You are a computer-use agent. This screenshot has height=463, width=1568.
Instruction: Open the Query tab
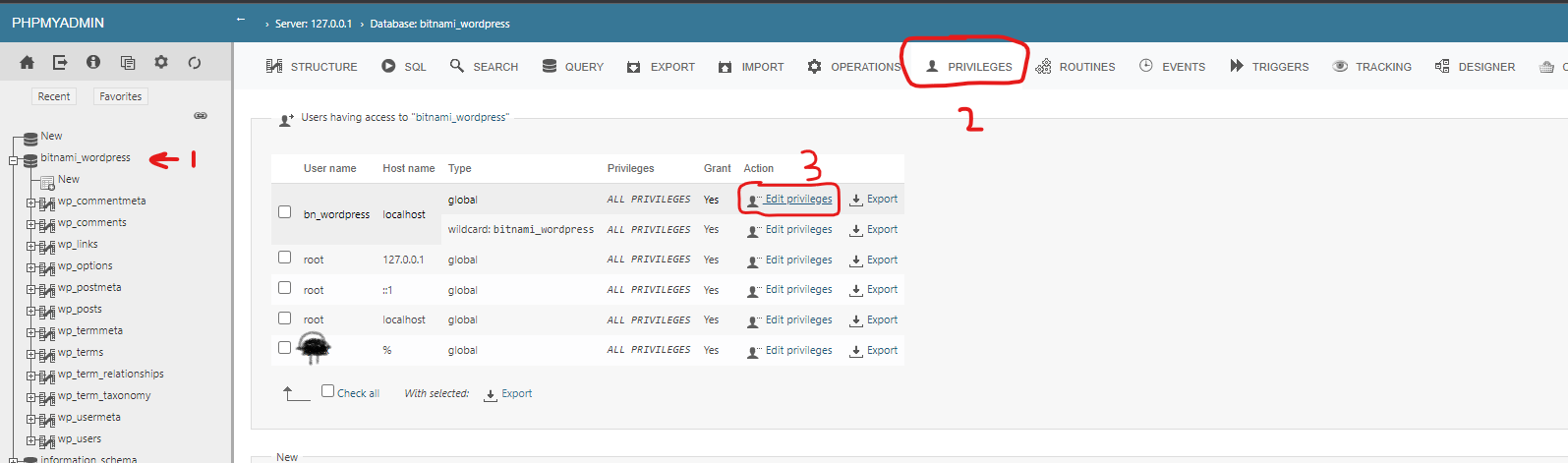coord(573,67)
